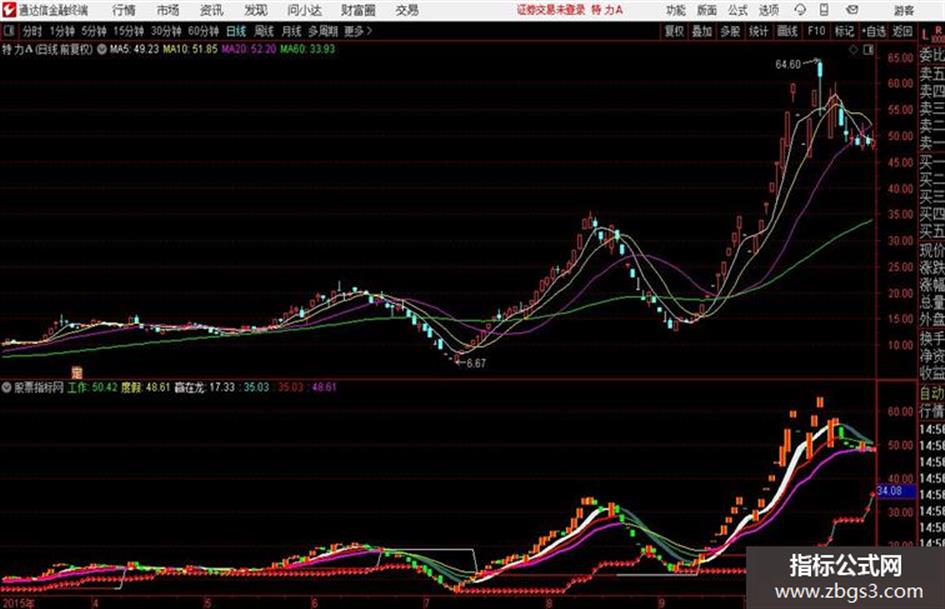Screen dimensions: 945x609
Task: Click the 画线 drawing tools button
Action: (x=787, y=31)
